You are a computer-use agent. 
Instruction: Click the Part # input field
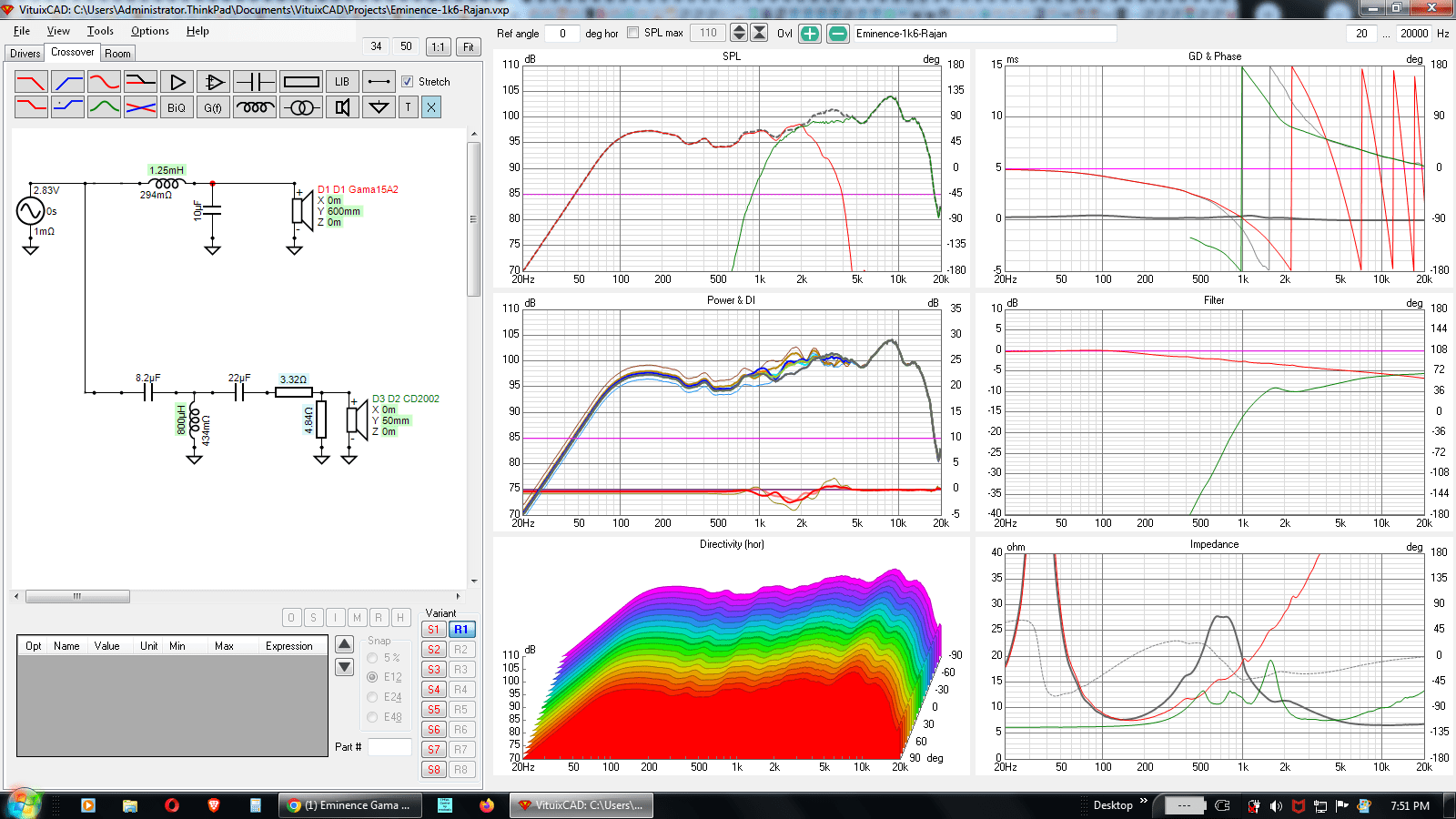389,747
